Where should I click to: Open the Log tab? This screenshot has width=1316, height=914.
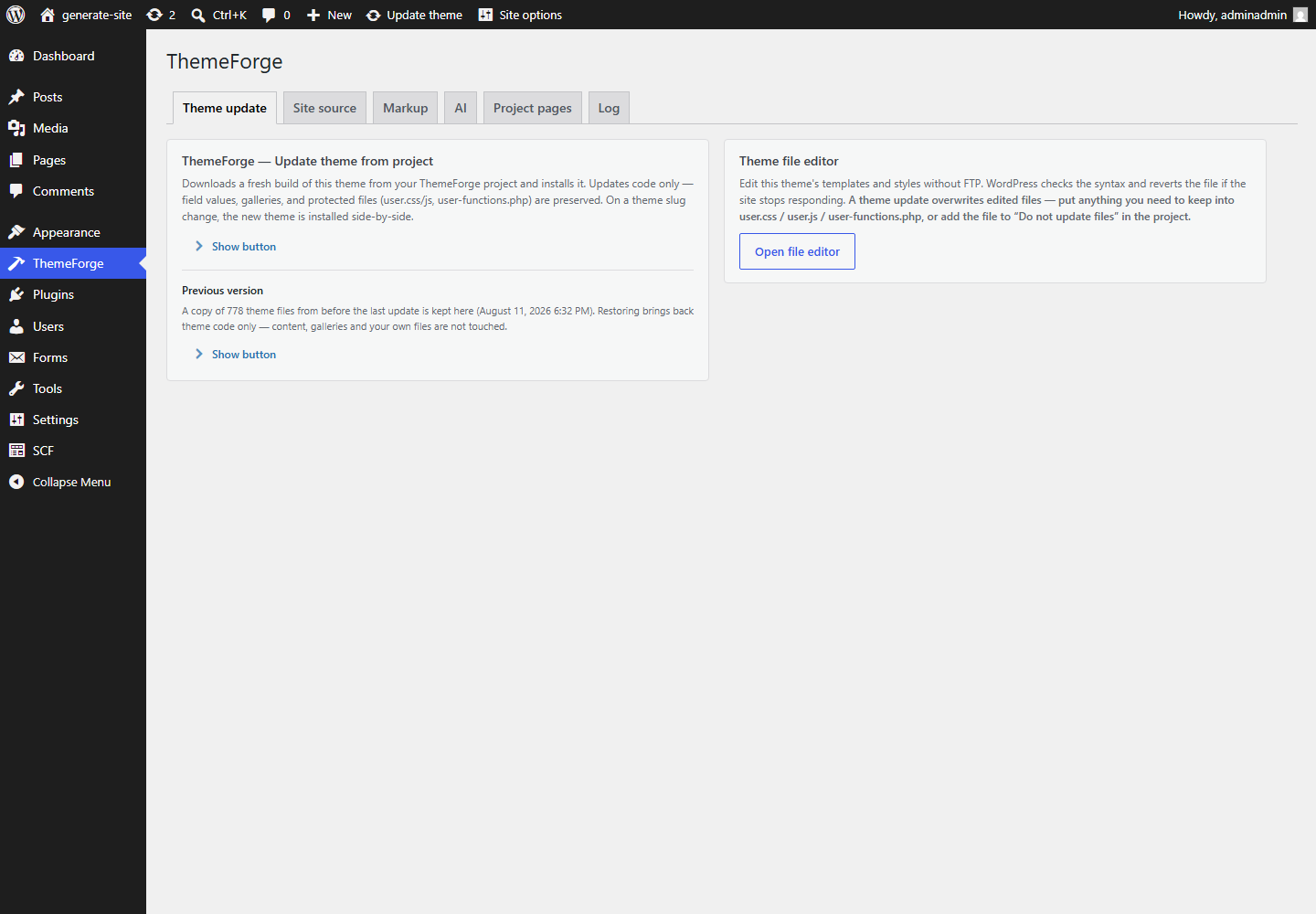609,108
